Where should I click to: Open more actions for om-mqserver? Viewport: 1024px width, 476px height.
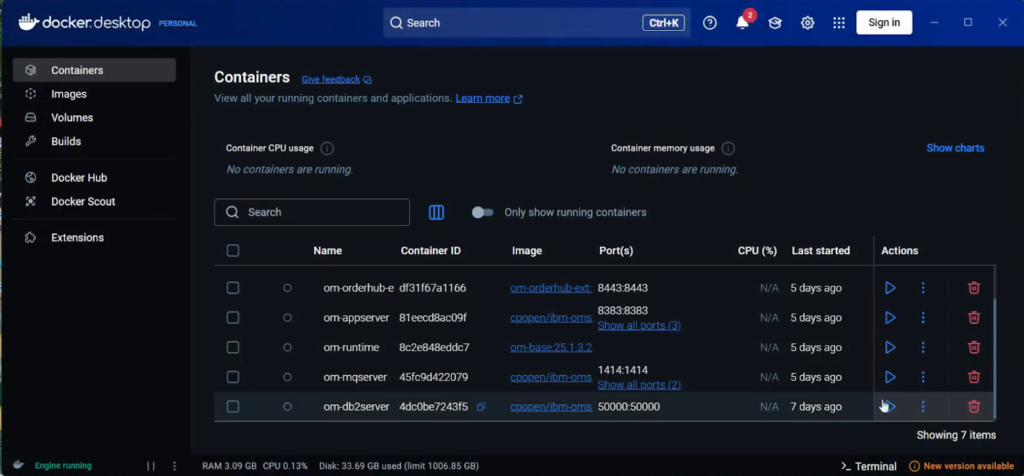(x=923, y=377)
